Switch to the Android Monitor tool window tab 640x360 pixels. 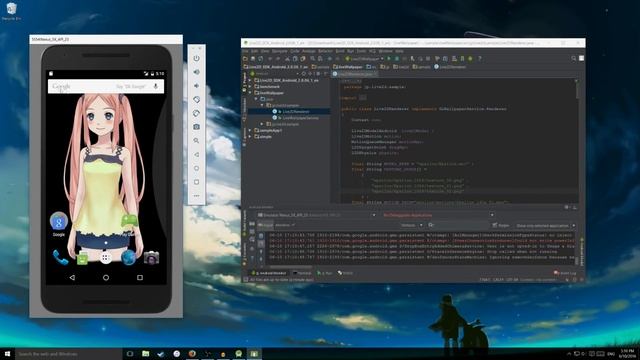click(x=269, y=273)
